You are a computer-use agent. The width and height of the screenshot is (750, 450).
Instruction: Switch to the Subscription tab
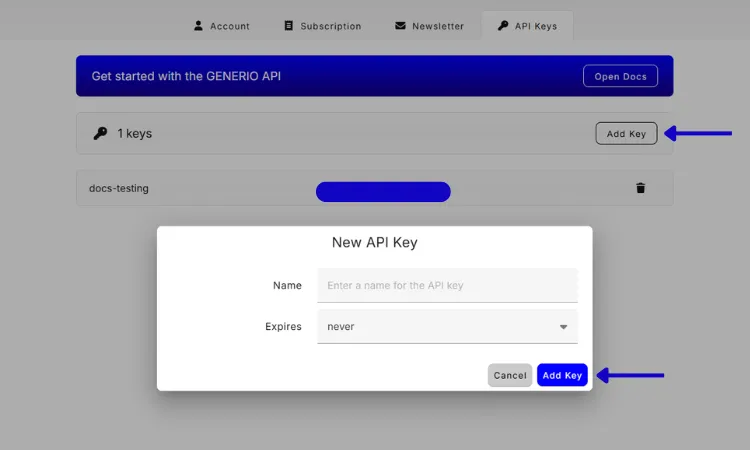coord(323,26)
